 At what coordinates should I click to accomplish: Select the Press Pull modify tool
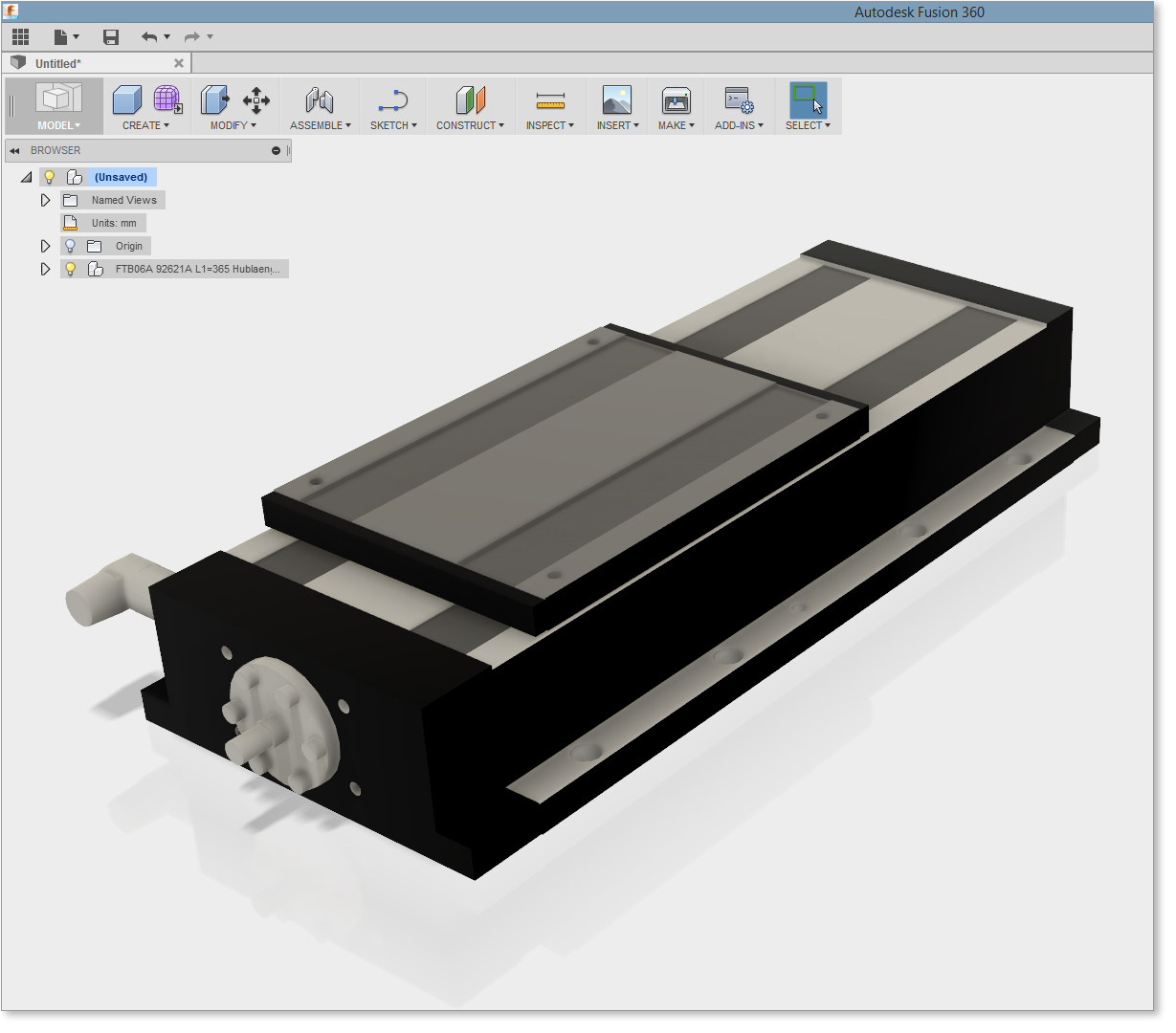click(214, 99)
